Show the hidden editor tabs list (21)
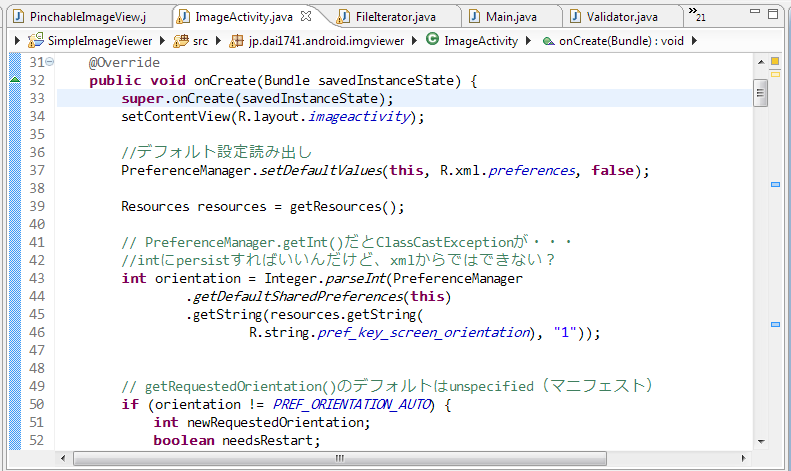 697,14
